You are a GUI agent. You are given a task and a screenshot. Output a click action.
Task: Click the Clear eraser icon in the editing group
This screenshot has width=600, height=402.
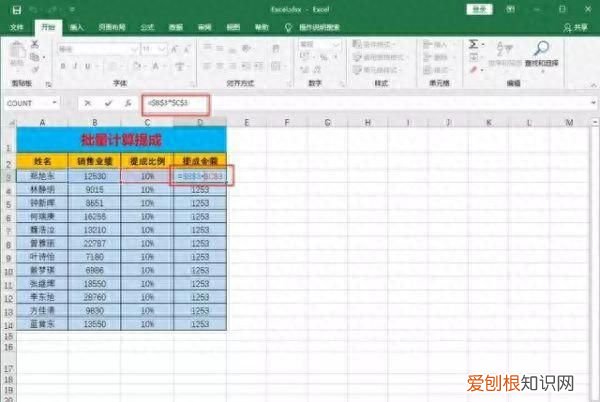coord(474,70)
